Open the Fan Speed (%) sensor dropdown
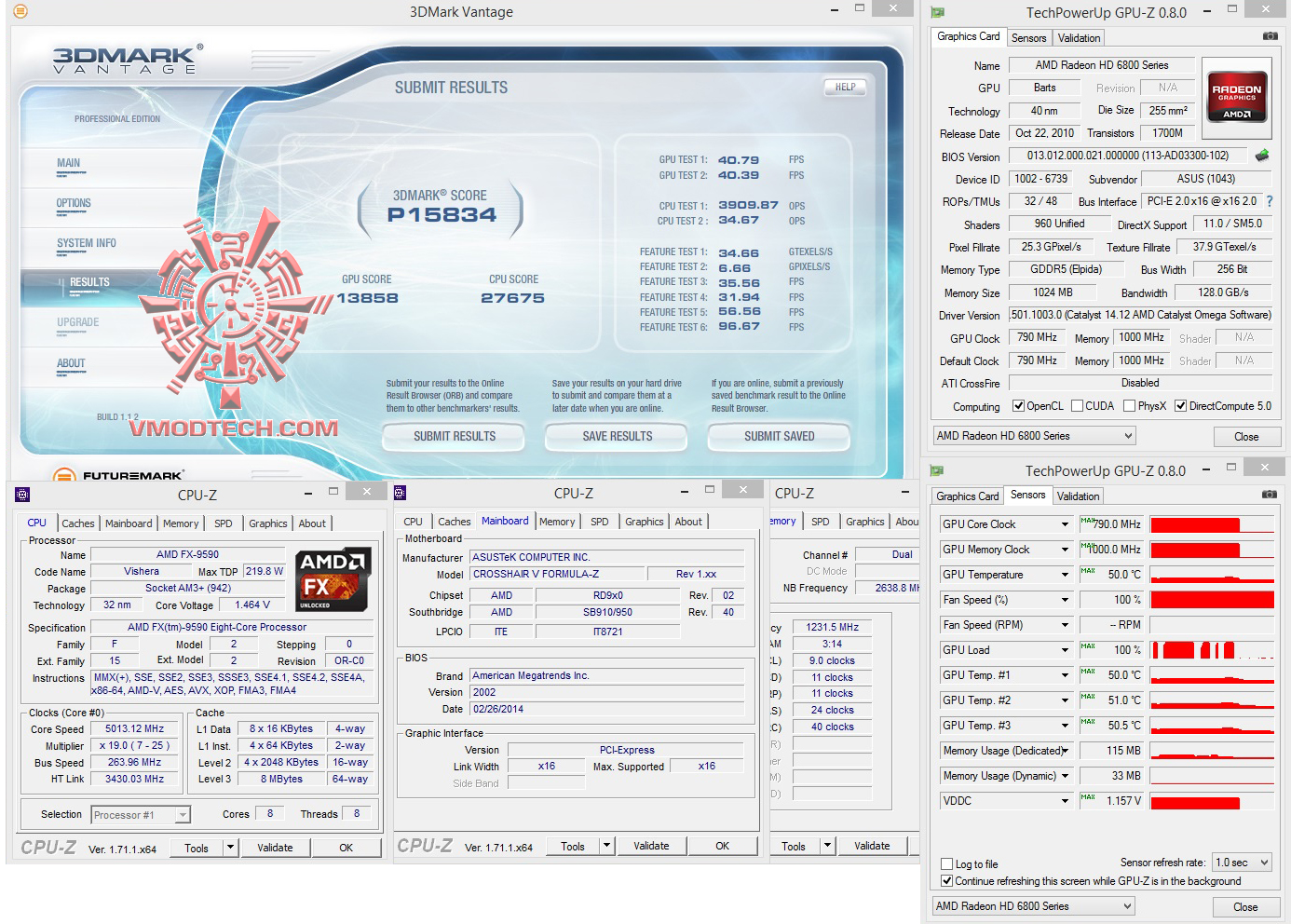The height and width of the screenshot is (924, 1291). tap(1065, 600)
